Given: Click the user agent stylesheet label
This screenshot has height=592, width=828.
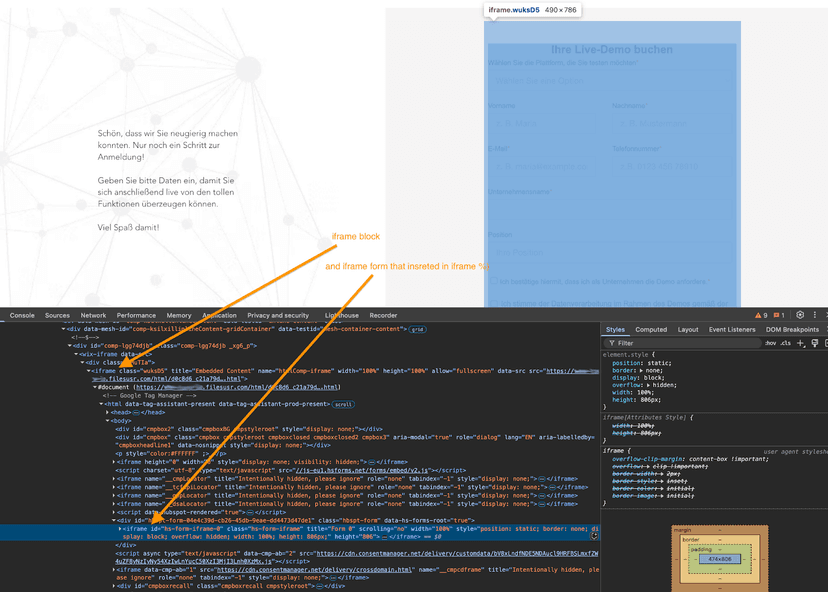Looking at the screenshot, I should 790,452.
